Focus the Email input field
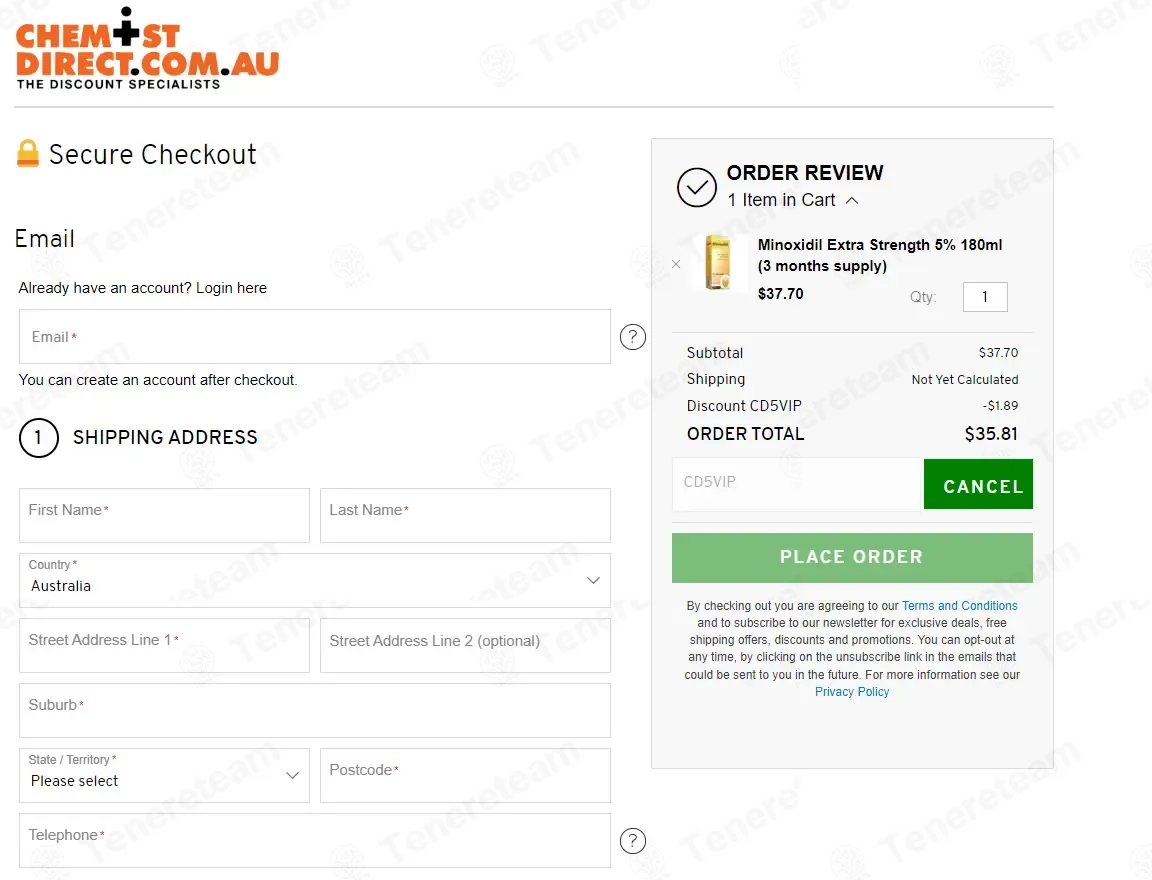 point(314,337)
